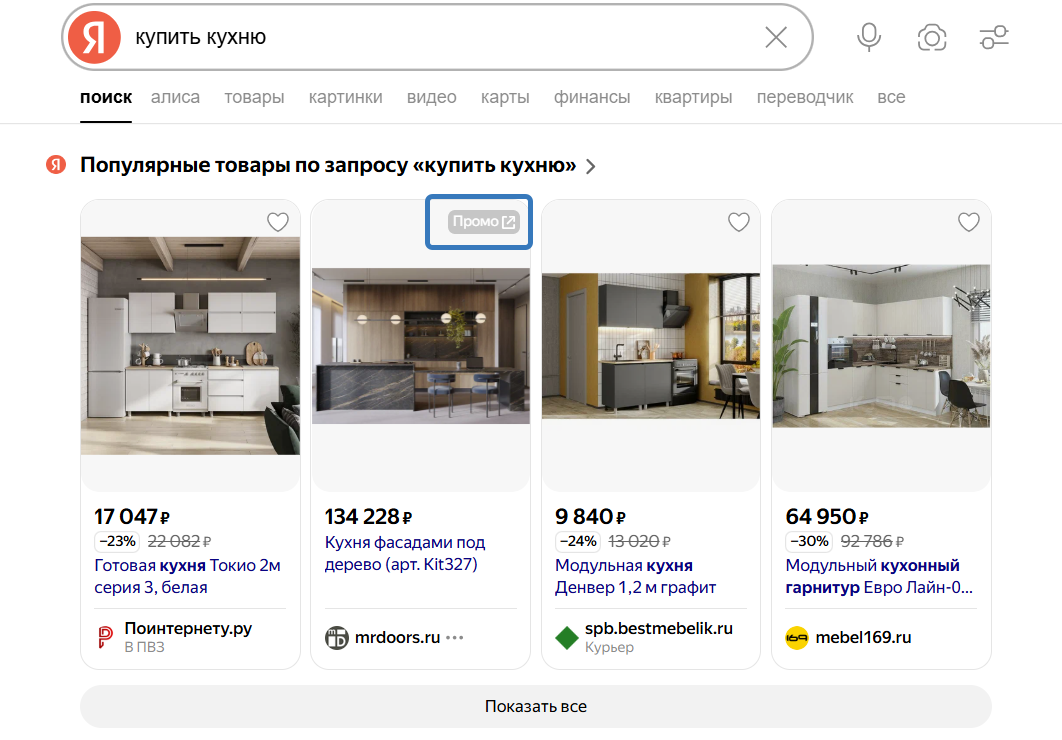Image resolution: width=1062 pixels, height=740 pixels.
Task: Open image search via camera icon
Action: [x=932, y=38]
